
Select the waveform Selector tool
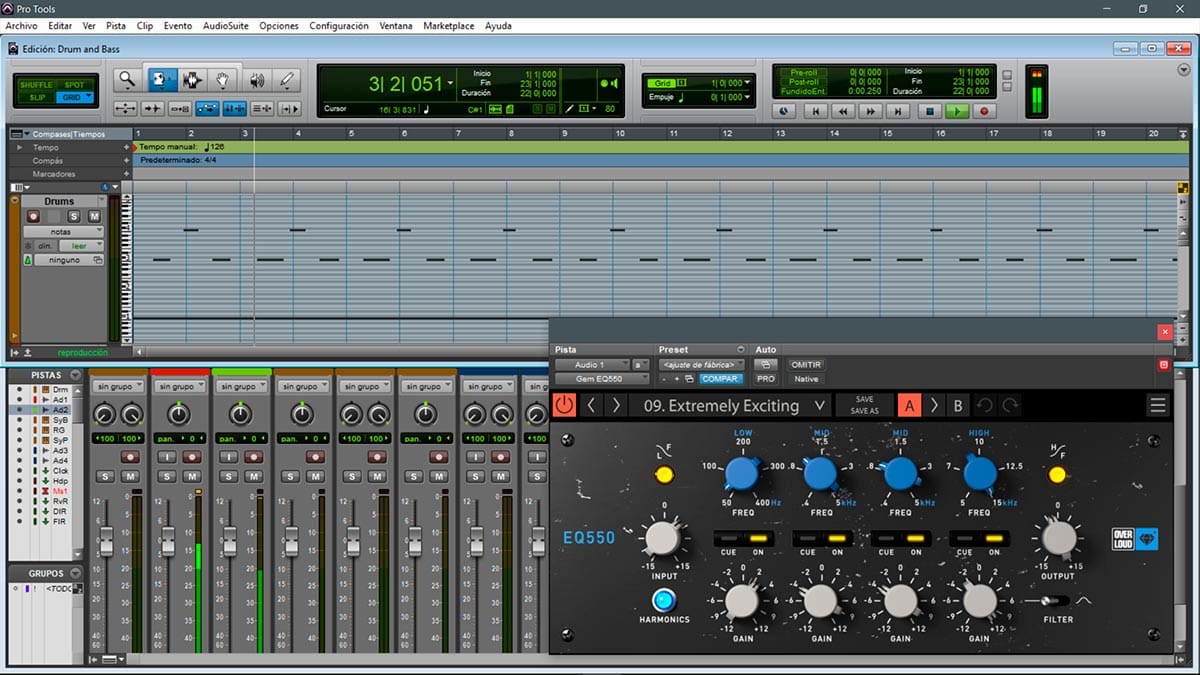coord(192,80)
